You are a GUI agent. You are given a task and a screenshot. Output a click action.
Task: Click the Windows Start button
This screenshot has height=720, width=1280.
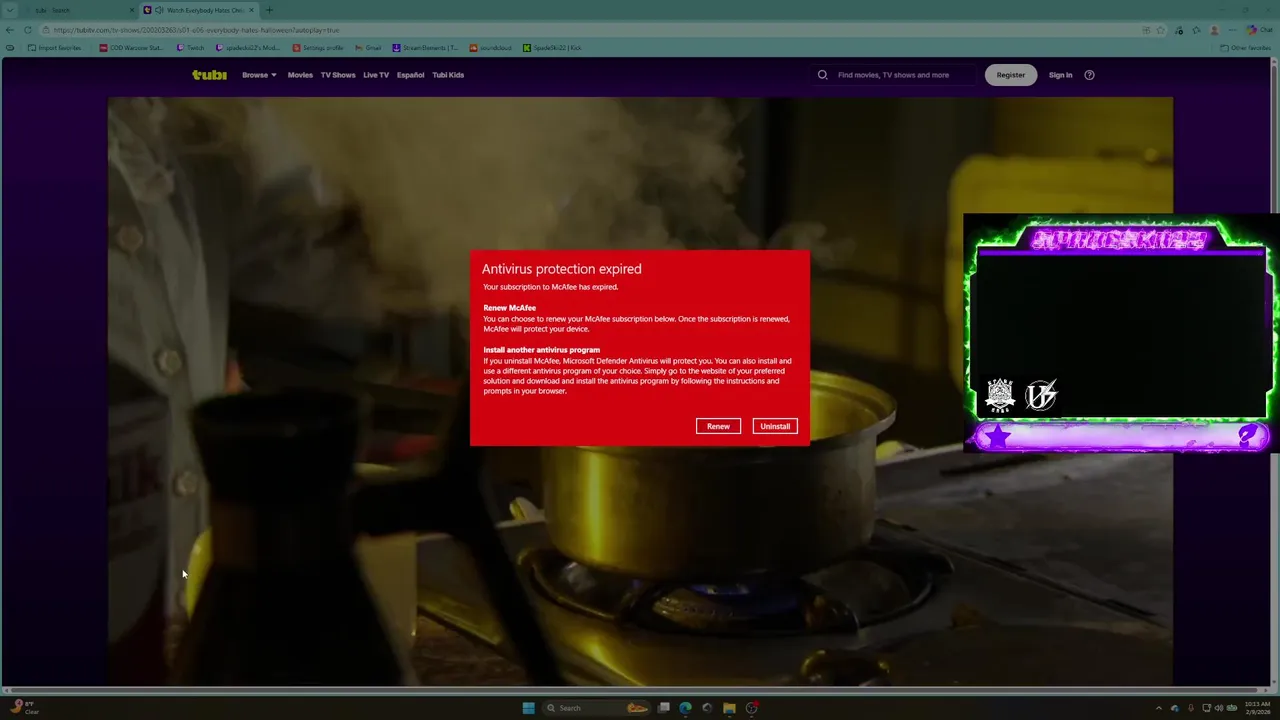coord(528,708)
